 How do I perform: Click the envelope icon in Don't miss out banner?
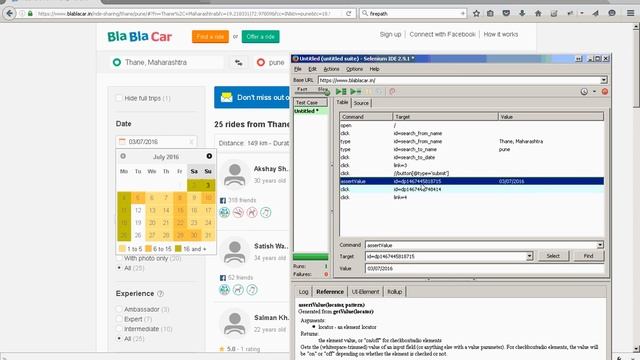pos(226,97)
